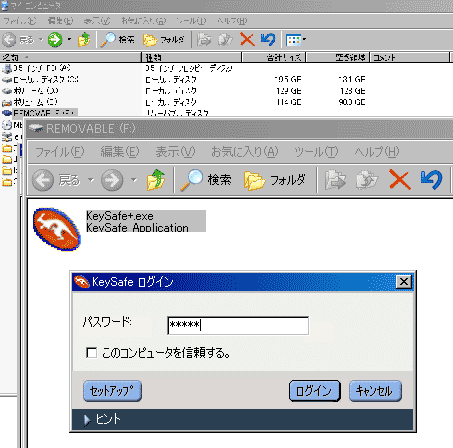This screenshot has height=448, width=453.
Task: Toggle Folders pane in My Computer toolbar
Action: coord(163,40)
